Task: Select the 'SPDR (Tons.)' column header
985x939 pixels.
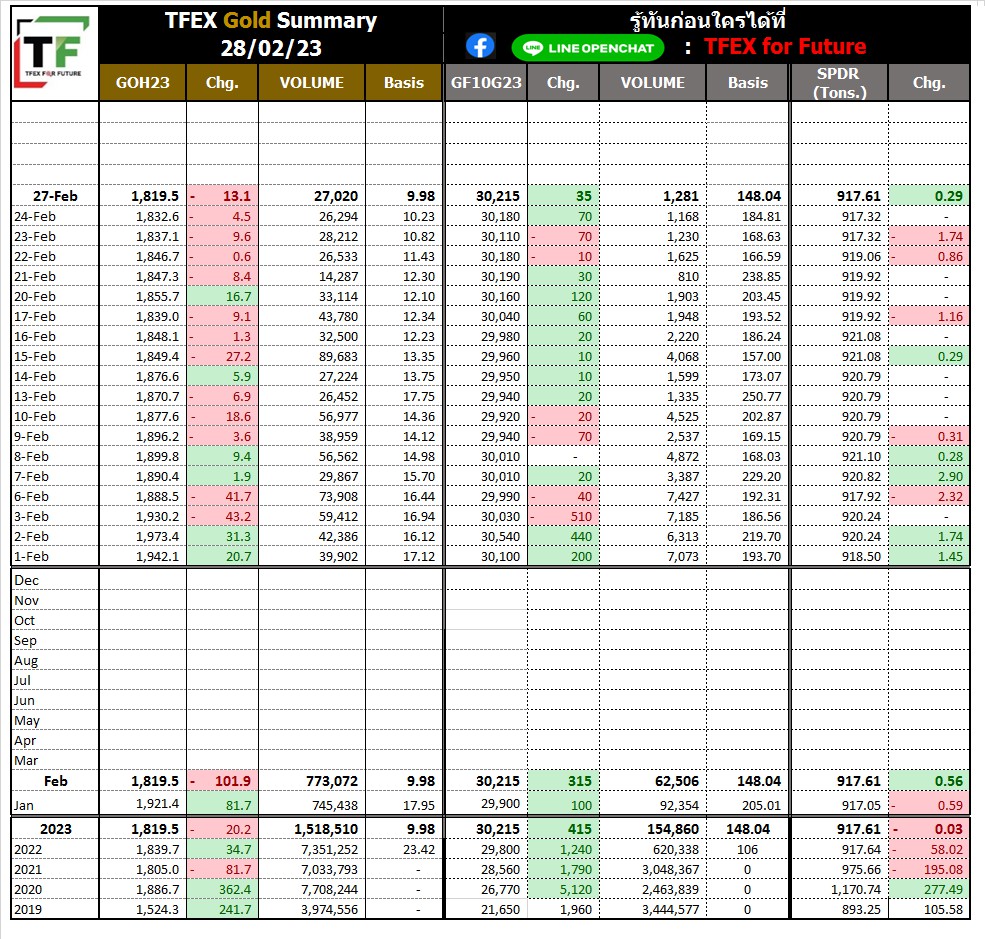Action: coord(839,82)
